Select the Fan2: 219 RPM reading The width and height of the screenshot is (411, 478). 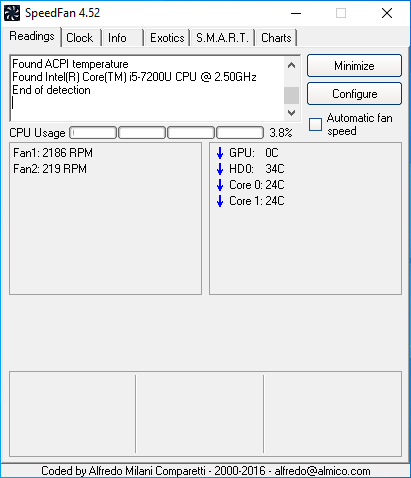(50, 169)
